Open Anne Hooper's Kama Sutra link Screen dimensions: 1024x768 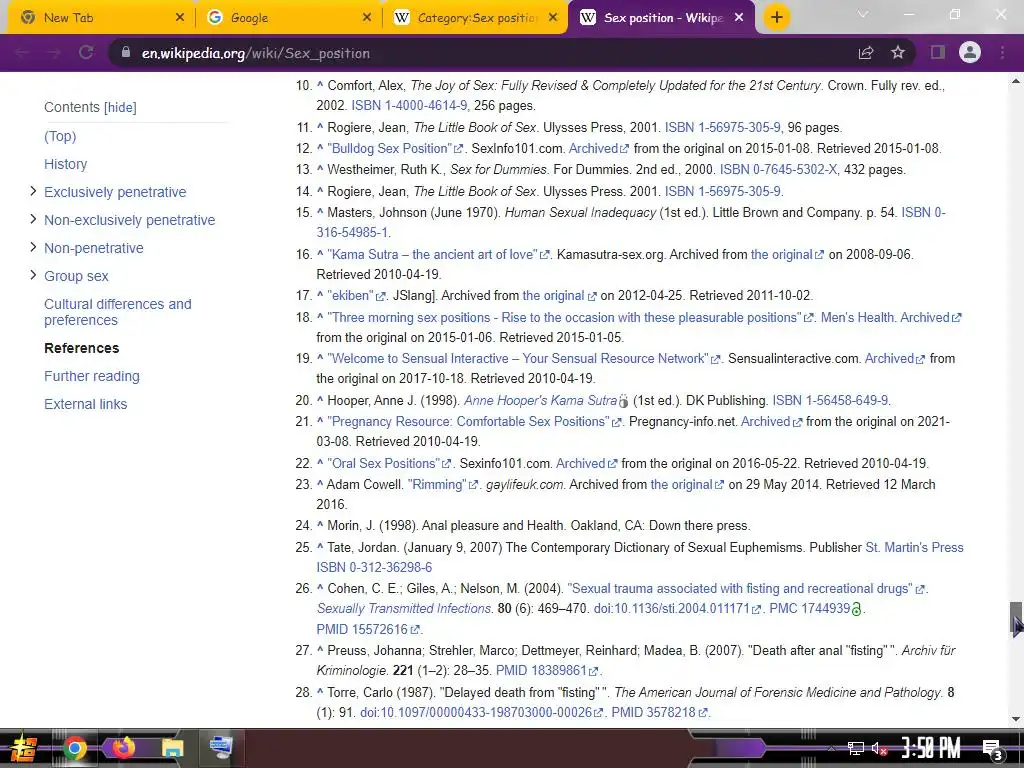pos(540,400)
